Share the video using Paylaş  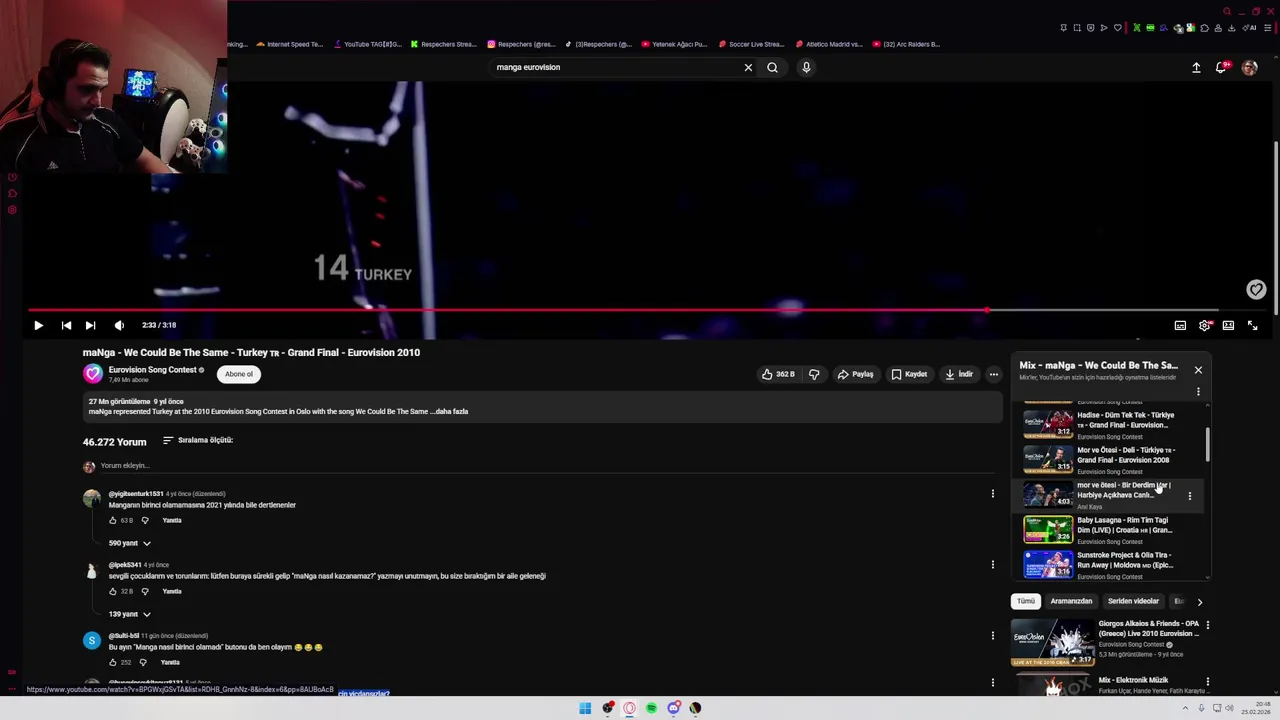coord(856,374)
